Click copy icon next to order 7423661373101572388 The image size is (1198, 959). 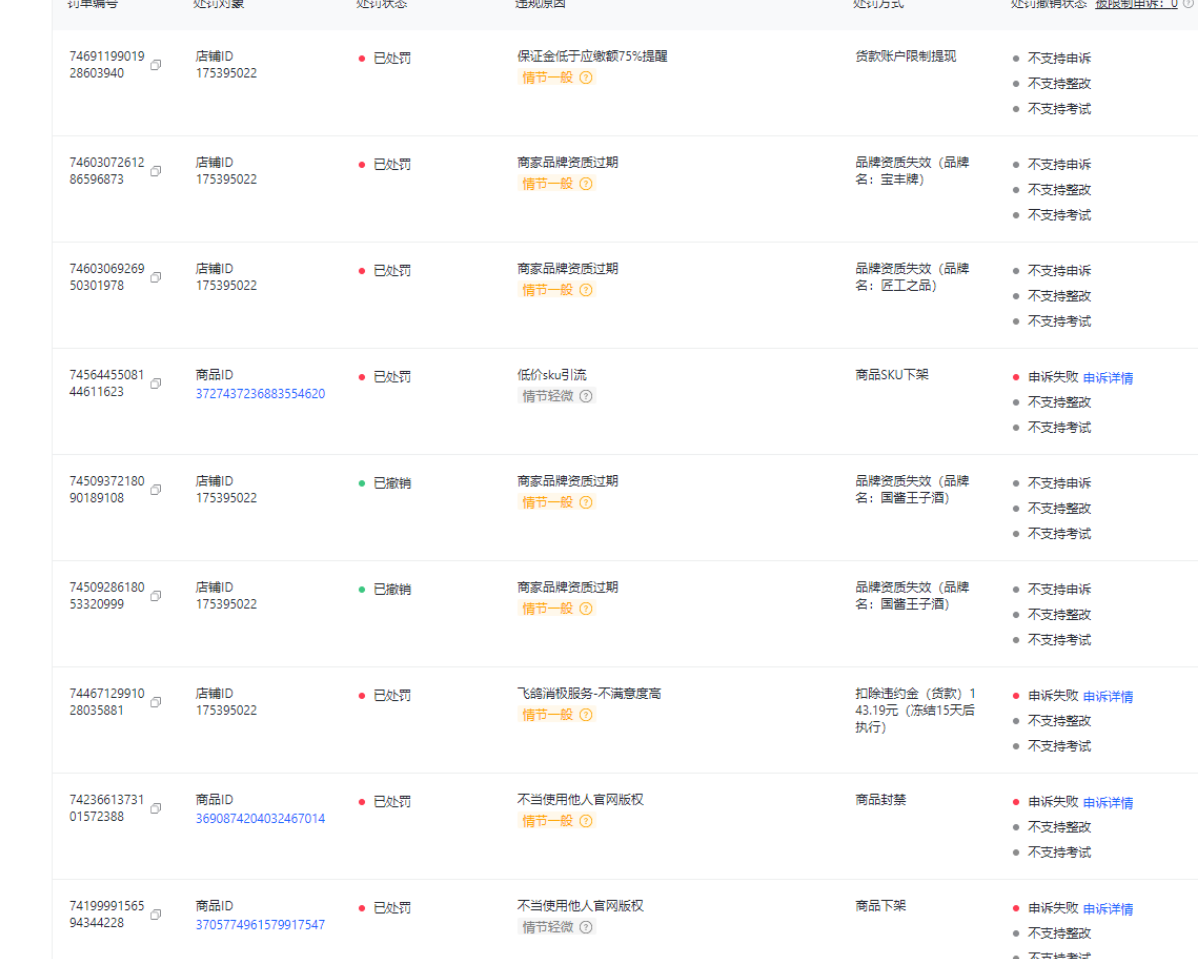click(156, 808)
